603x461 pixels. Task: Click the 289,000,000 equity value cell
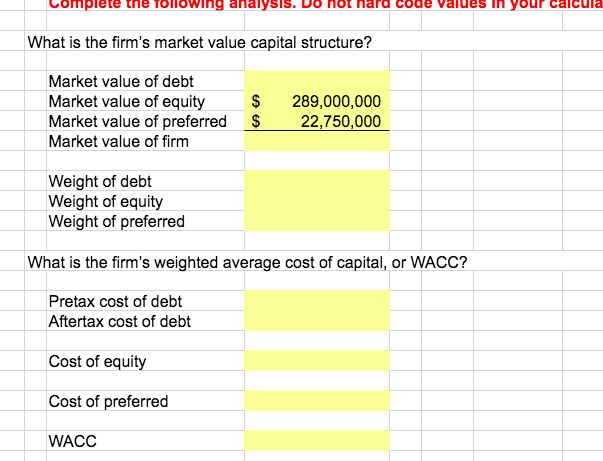pyautogui.click(x=317, y=101)
